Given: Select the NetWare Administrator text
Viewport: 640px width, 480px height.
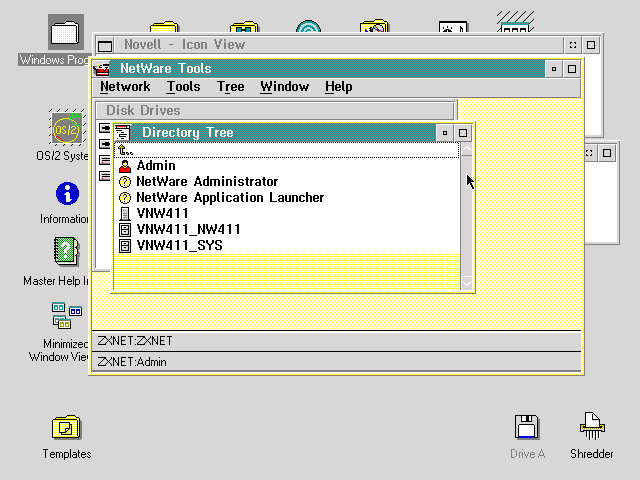Looking at the screenshot, I should pyautogui.click(x=207, y=182).
